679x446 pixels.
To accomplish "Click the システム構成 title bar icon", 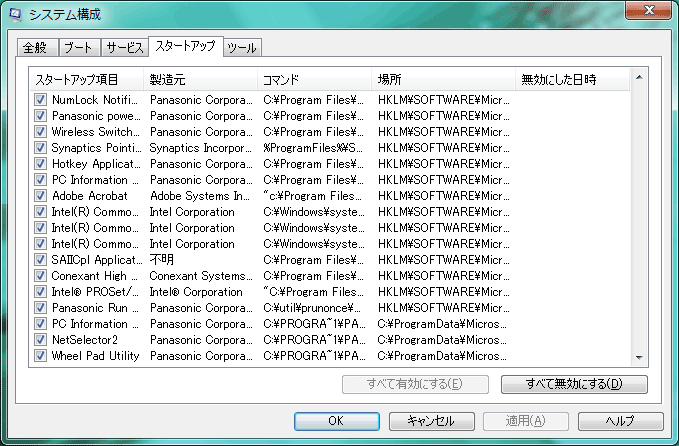I will tap(16, 14).
